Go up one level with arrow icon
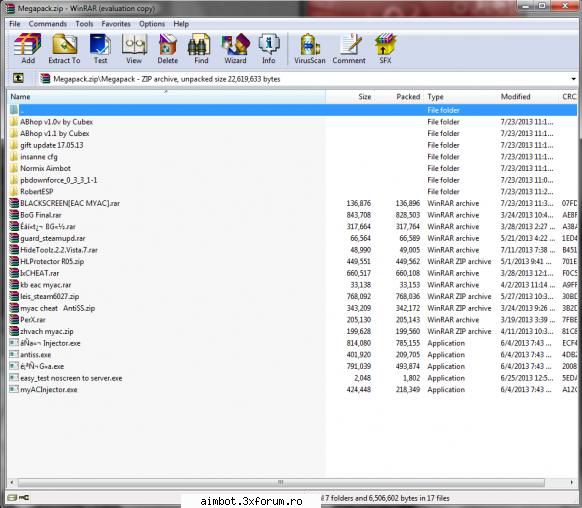The width and height of the screenshot is (582, 508). tap(18, 78)
